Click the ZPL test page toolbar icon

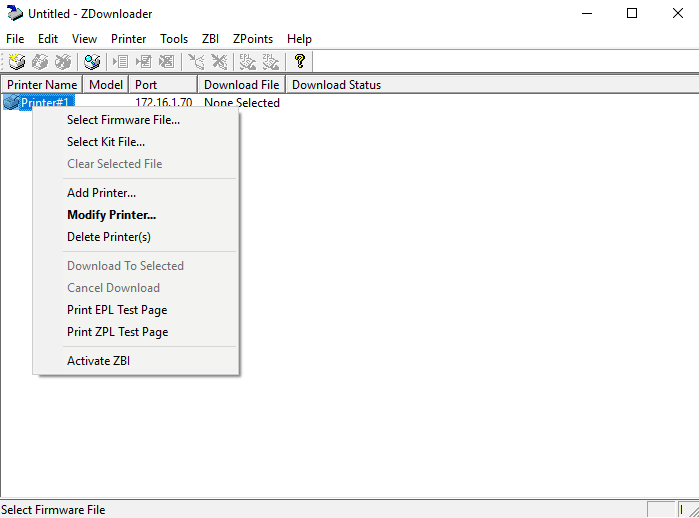(268, 62)
